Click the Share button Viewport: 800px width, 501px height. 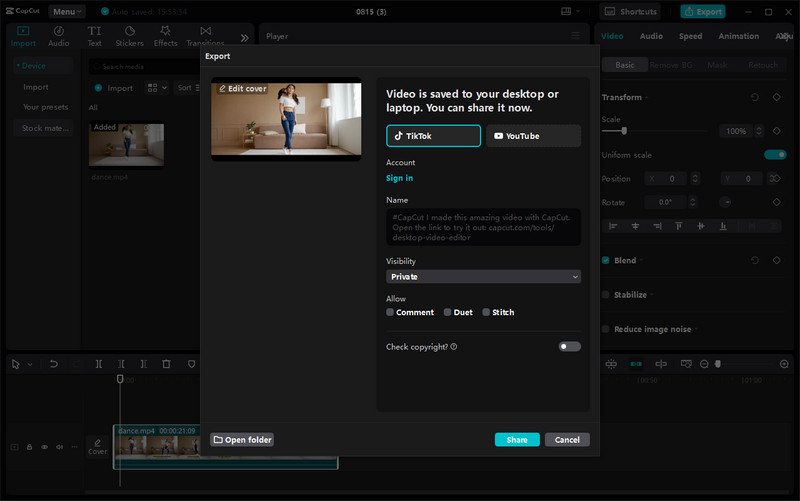tap(517, 440)
